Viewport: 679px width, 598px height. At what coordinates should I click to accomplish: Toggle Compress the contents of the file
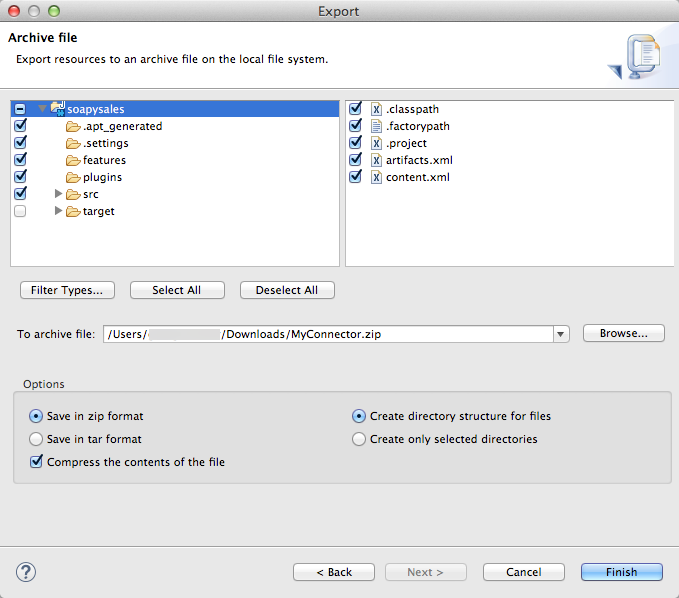37,462
